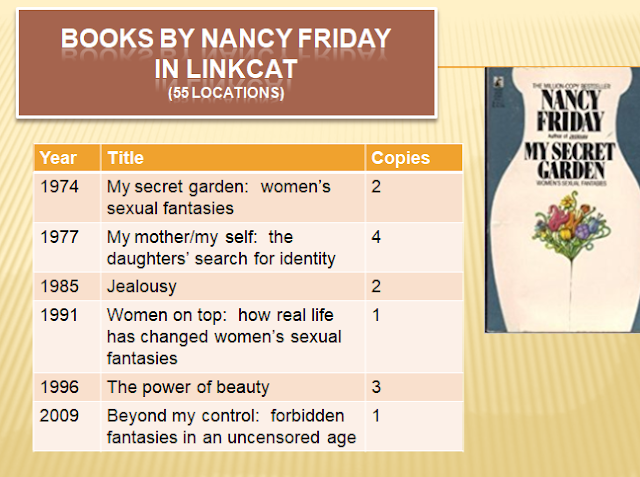Select the Title column header
Image resolution: width=640 pixels, height=477 pixels.
pos(233,158)
